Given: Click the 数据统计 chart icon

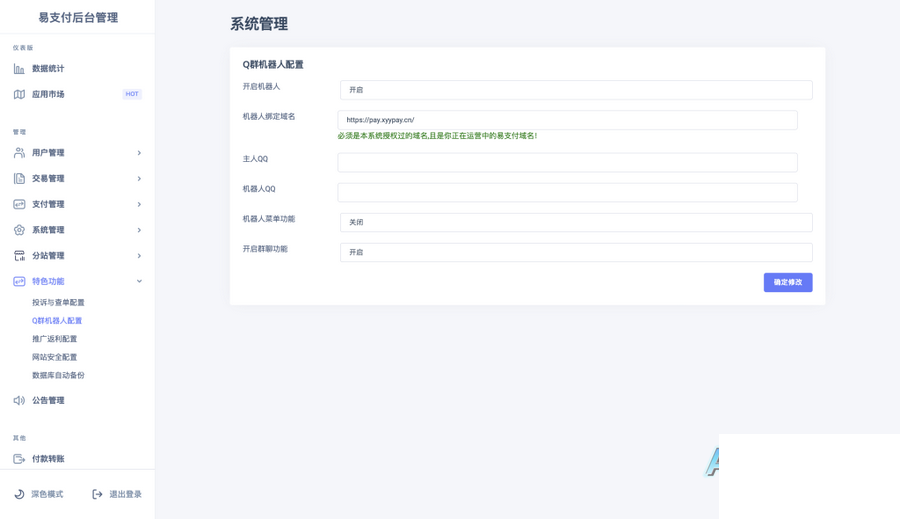Looking at the screenshot, I should pyautogui.click(x=19, y=69).
